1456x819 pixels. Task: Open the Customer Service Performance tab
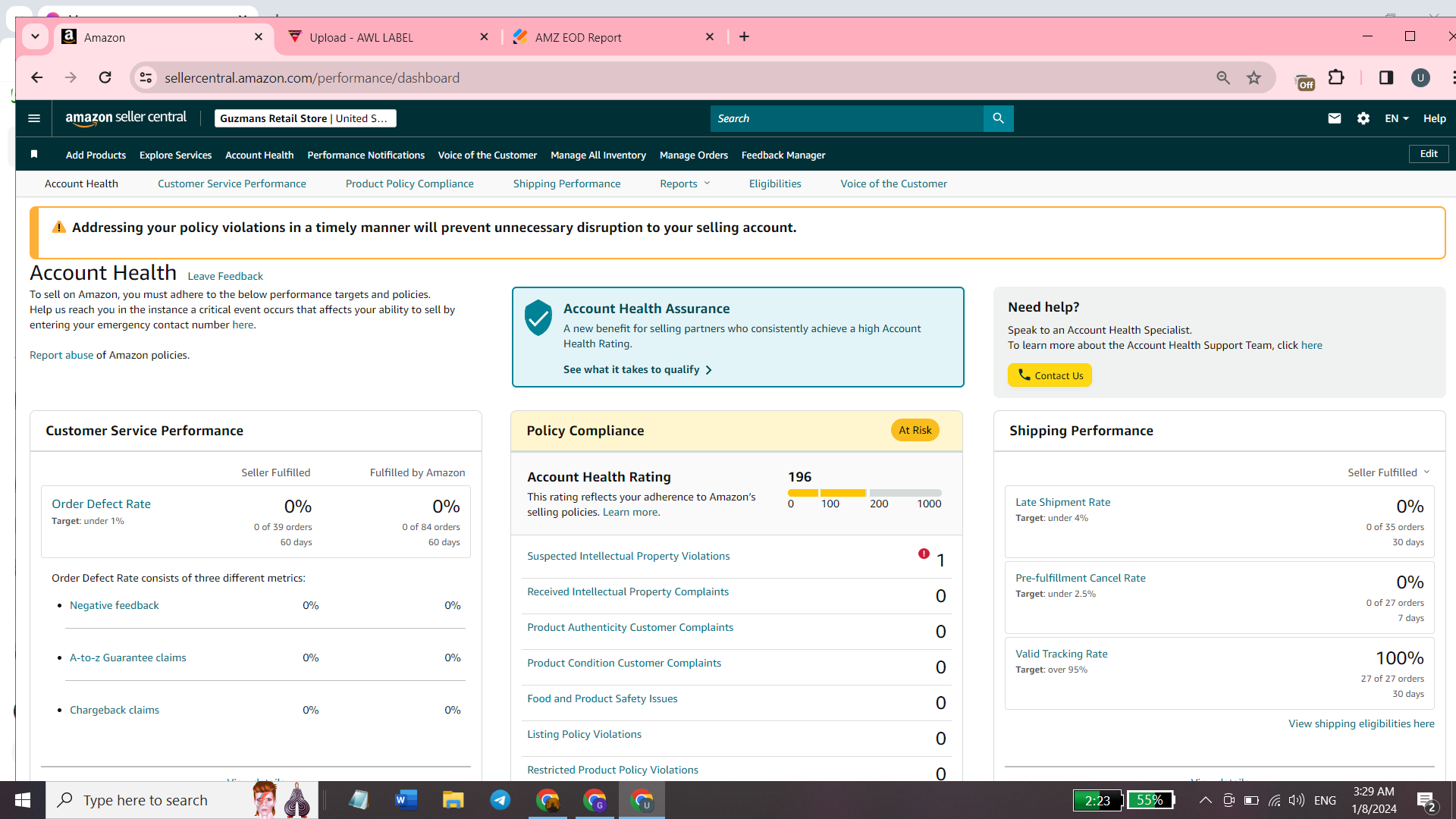tap(231, 184)
